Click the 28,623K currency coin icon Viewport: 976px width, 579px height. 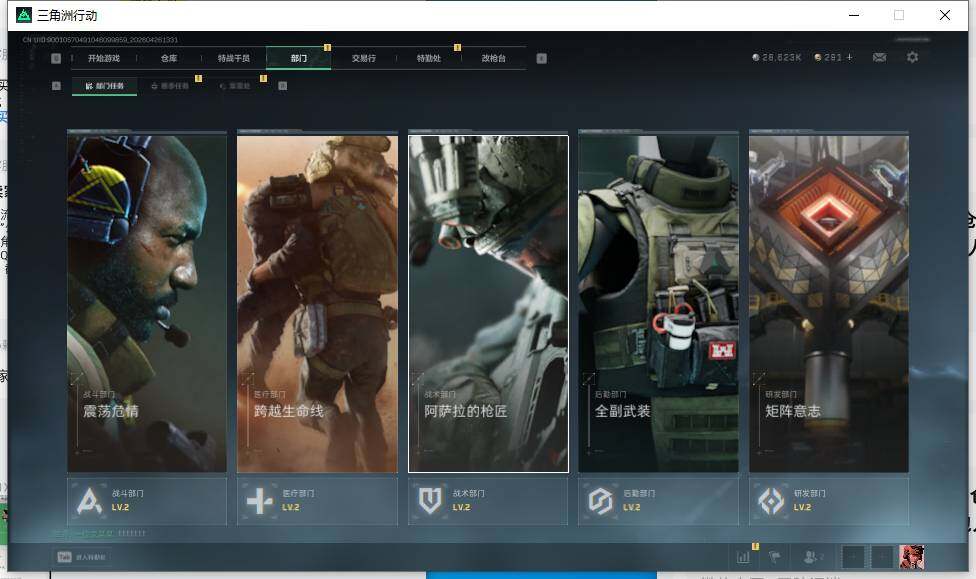coord(756,57)
